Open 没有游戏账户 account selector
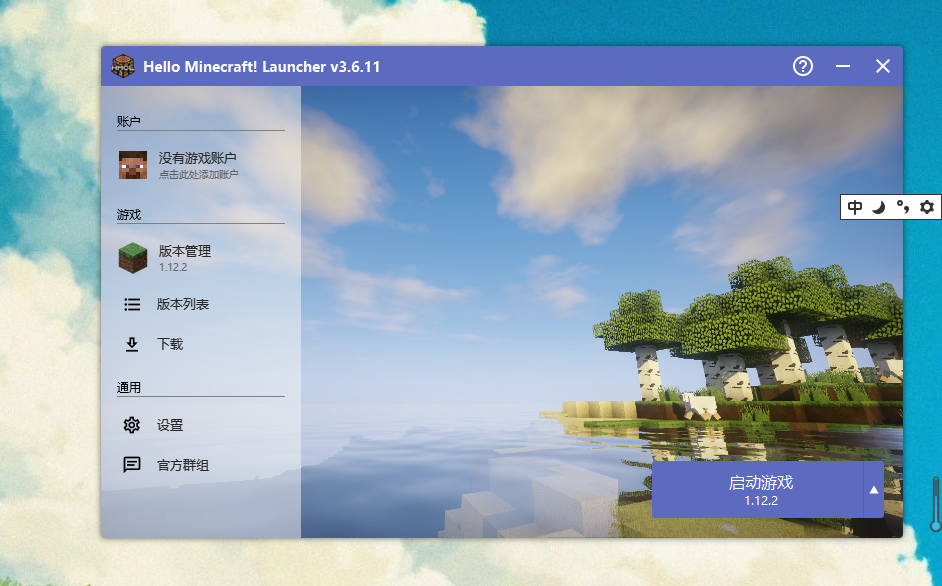The width and height of the screenshot is (942, 586). (x=198, y=165)
